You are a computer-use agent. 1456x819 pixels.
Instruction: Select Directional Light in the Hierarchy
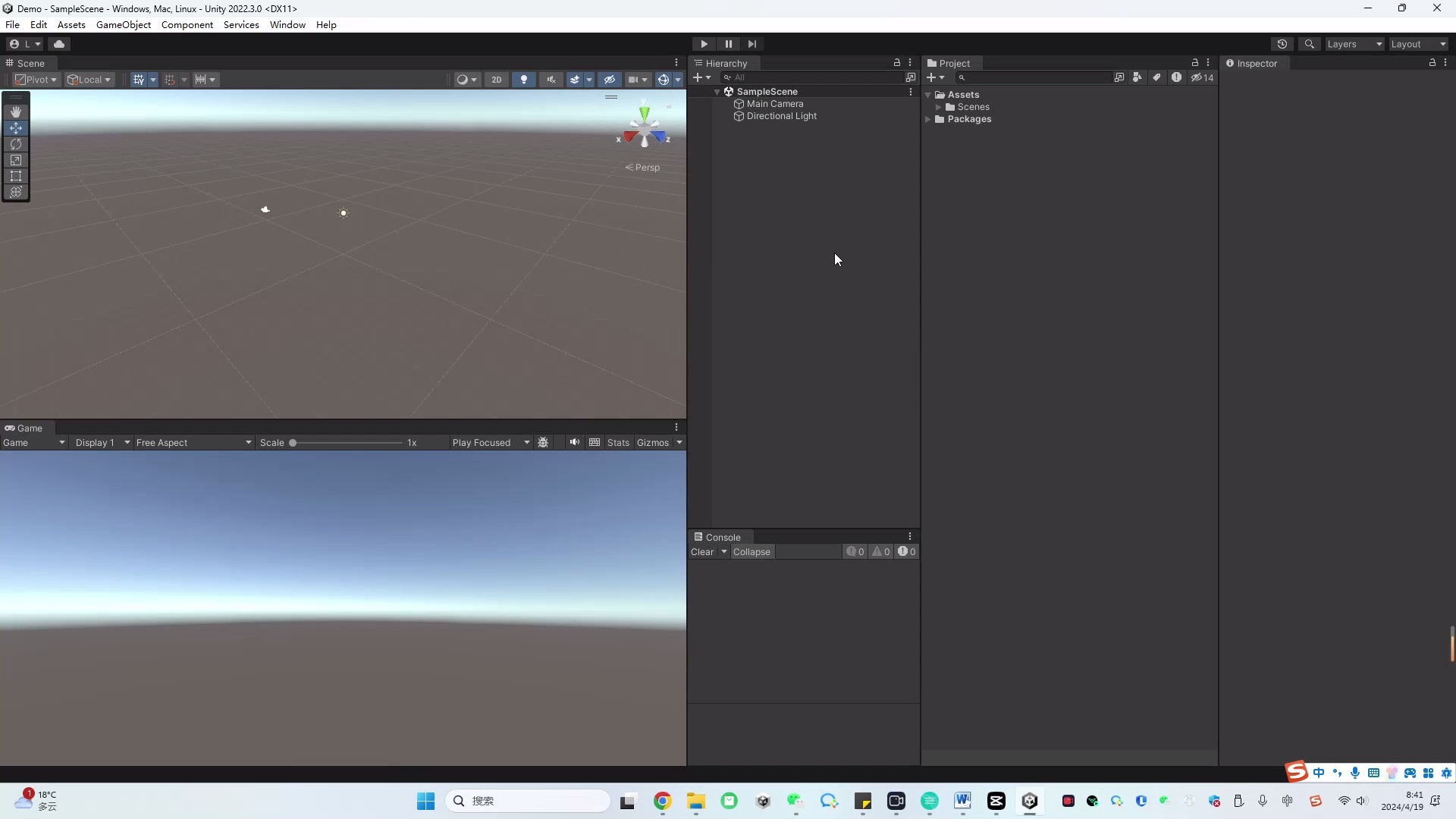coord(782,116)
